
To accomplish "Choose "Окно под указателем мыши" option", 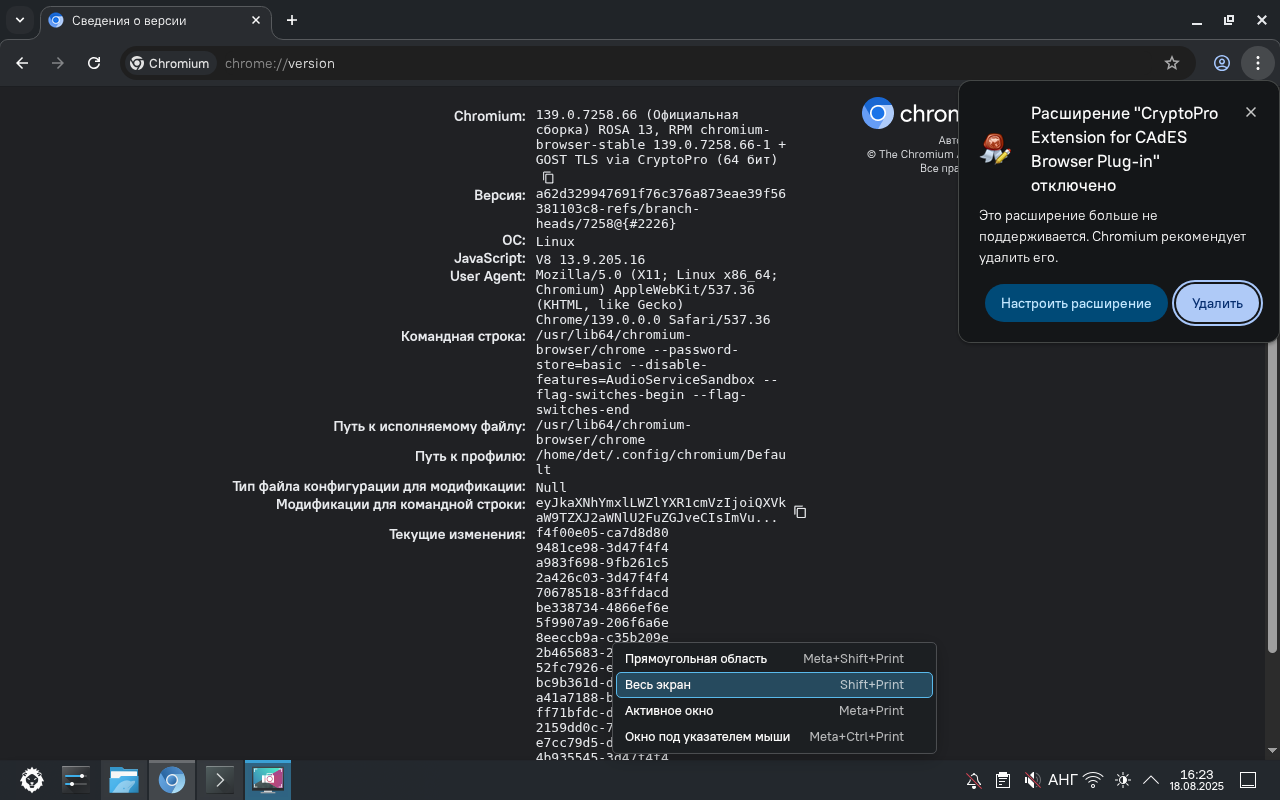I will pyautogui.click(x=774, y=737).
